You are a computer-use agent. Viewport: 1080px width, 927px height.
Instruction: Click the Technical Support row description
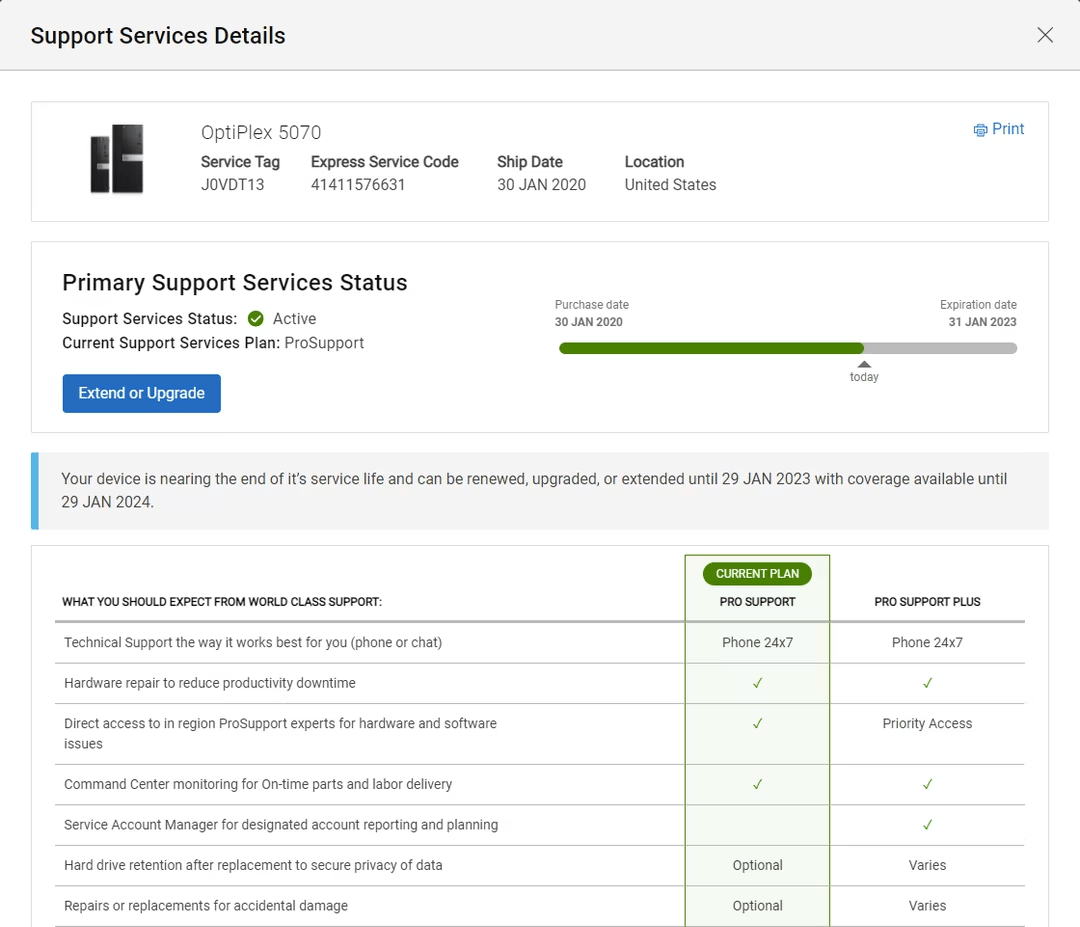tap(253, 643)
